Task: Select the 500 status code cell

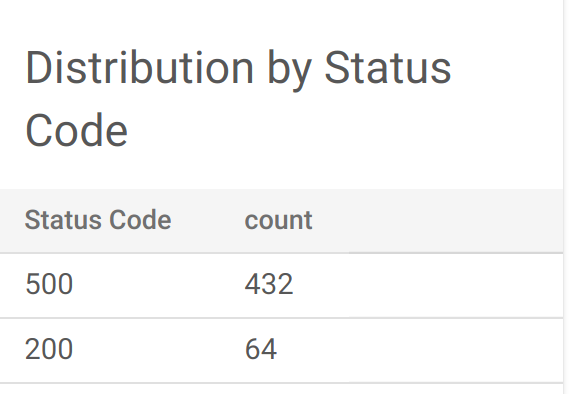Action: point(49,284)
